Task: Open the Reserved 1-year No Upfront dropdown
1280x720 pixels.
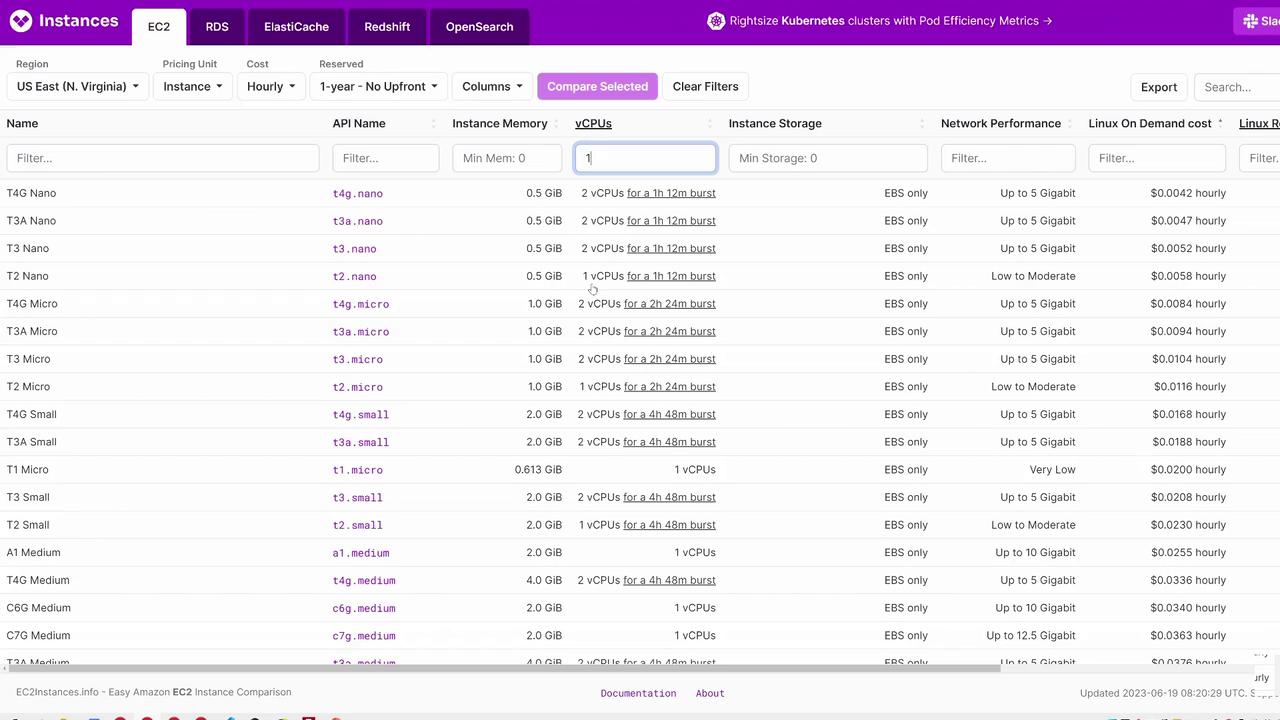Action: click(378, 87)
